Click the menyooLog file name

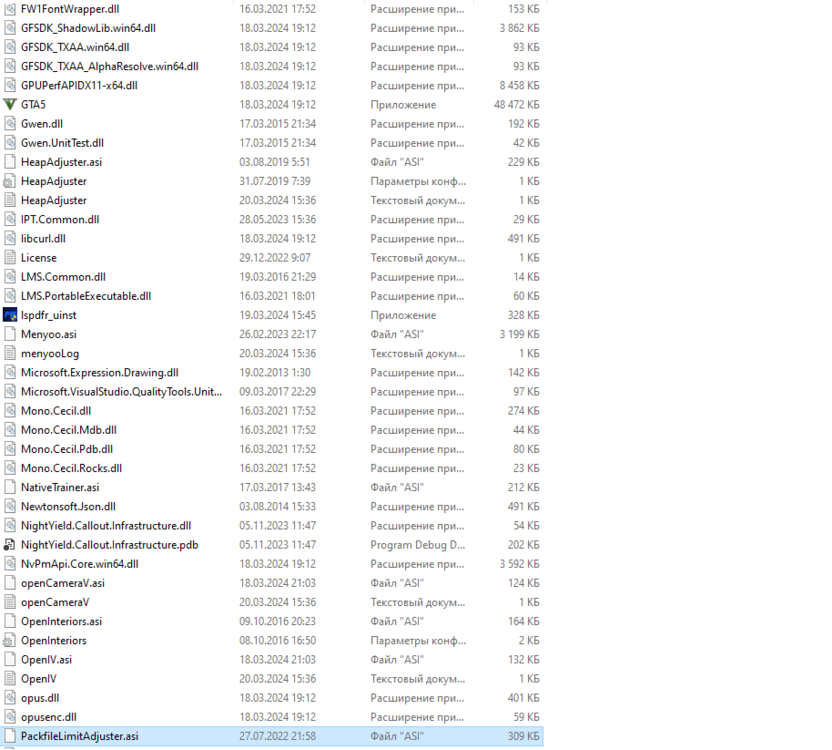click(x=49, y=353)
